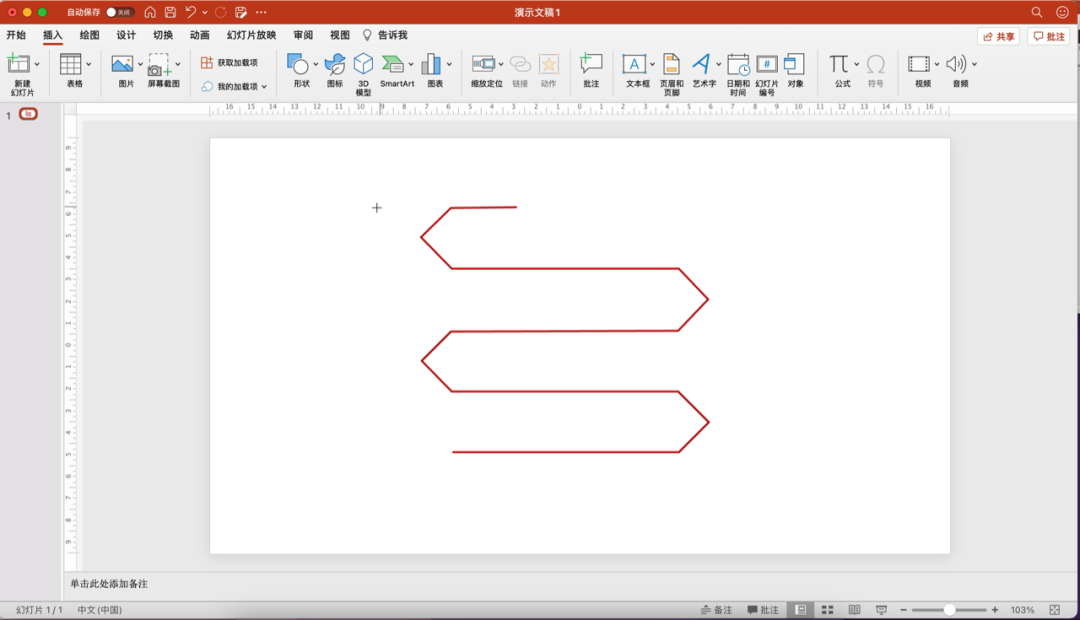Switch to the Draw (绘图) tab
This screenshot has height=620, width=1080.
click(x=90, y=35)
